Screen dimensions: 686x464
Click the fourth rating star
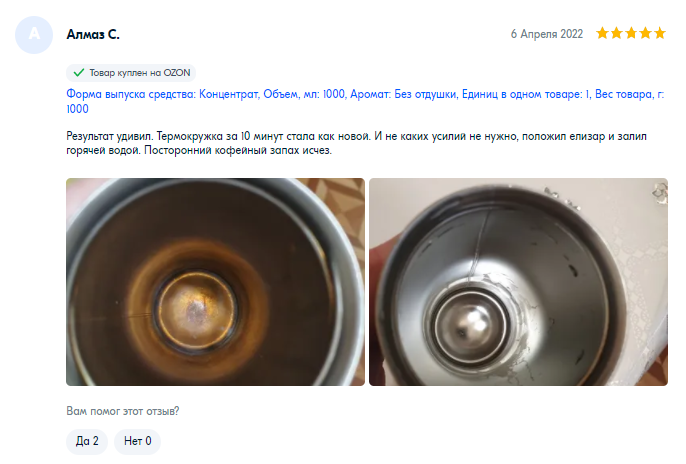coord(646,33)
